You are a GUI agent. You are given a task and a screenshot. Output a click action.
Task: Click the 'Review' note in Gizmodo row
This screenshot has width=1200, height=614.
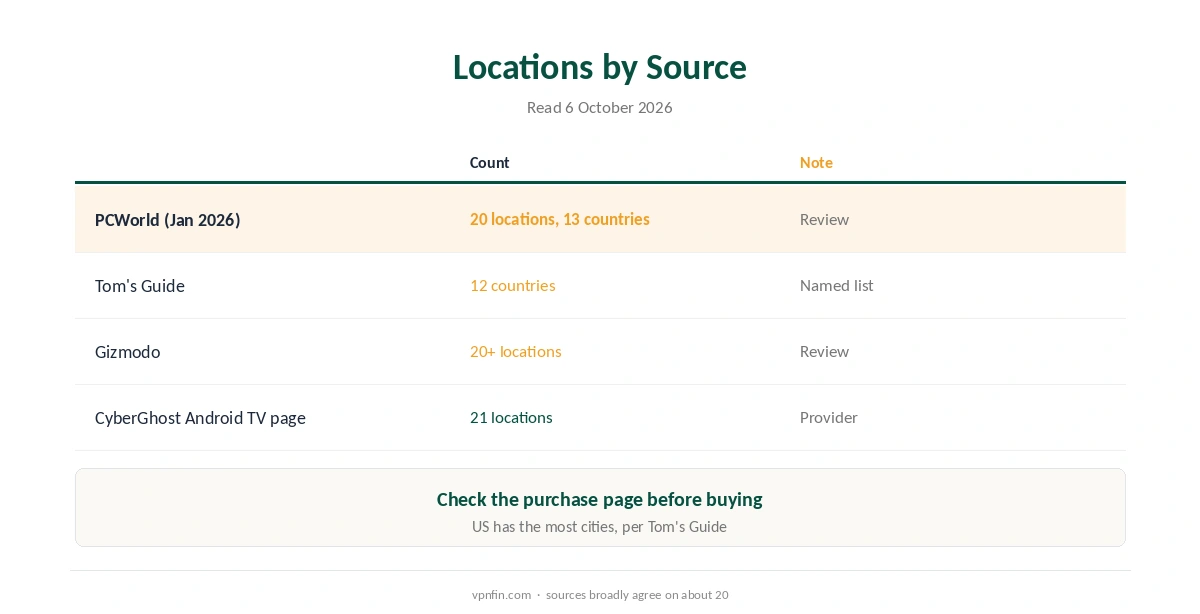(824, 351)
